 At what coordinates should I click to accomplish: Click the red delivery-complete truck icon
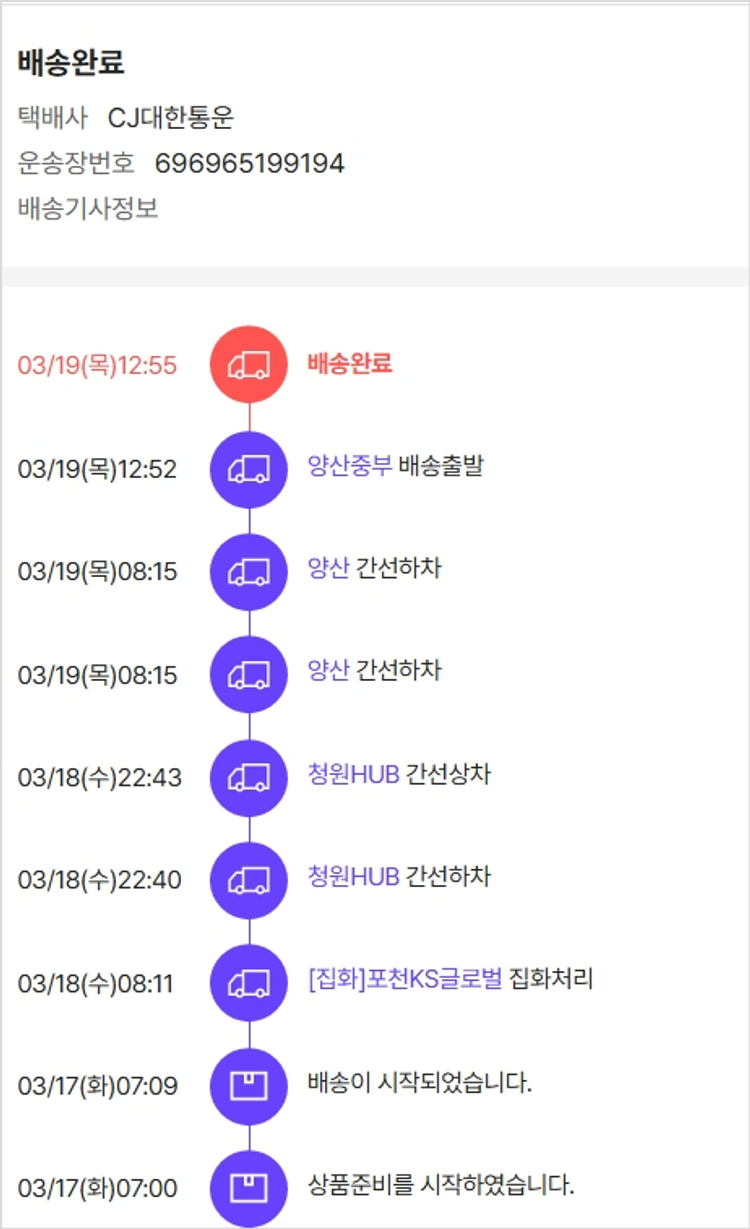point(249,366)
